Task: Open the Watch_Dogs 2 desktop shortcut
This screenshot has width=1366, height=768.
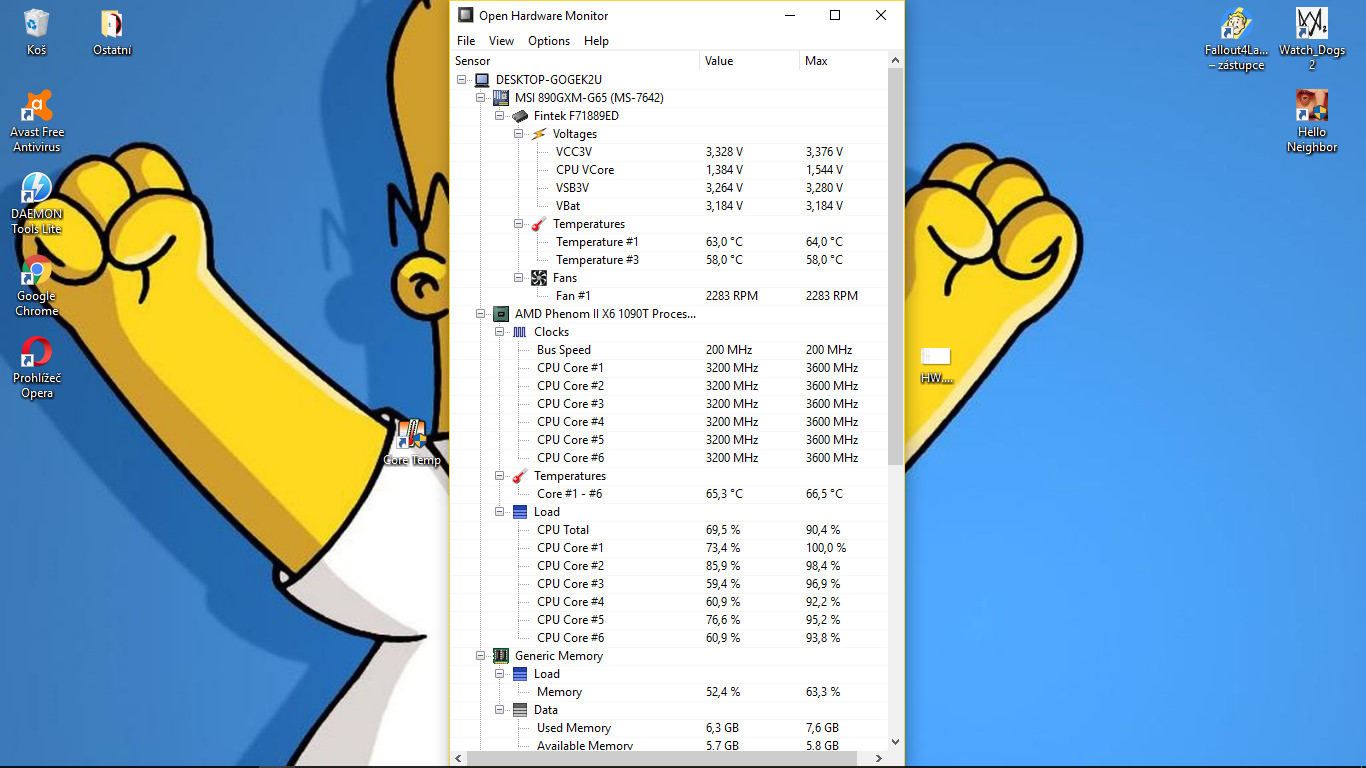Action: tap(1311, 25)
